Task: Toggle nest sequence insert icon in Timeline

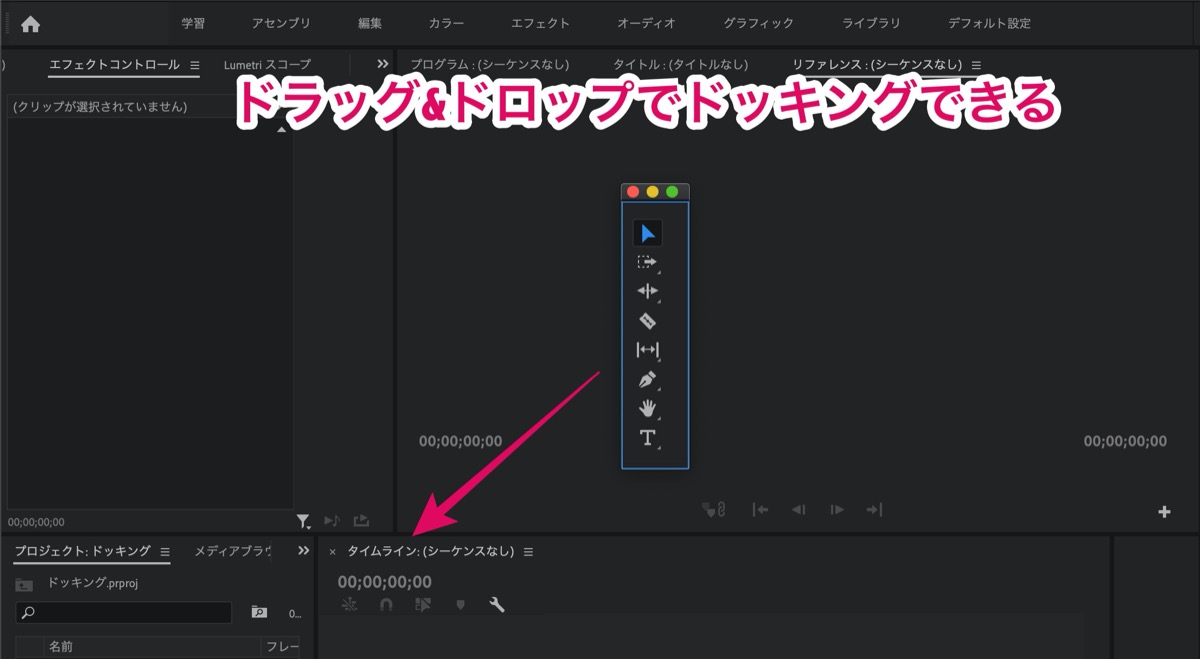Action: point(349,605)
